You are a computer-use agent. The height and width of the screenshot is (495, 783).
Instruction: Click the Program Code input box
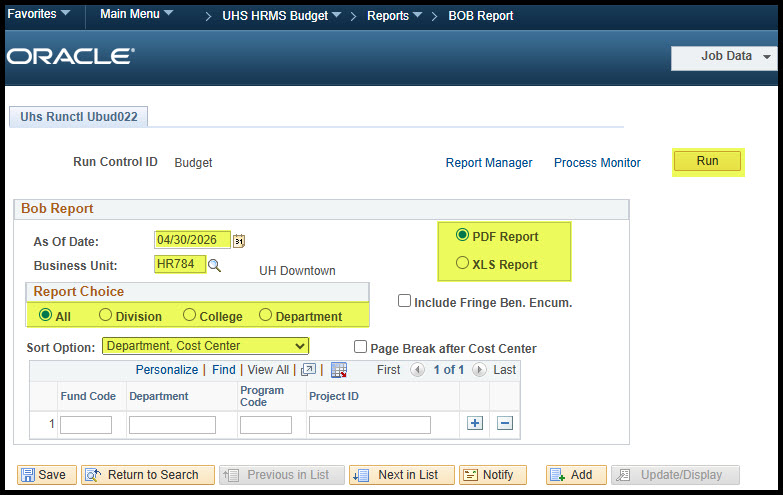(266, 425)
